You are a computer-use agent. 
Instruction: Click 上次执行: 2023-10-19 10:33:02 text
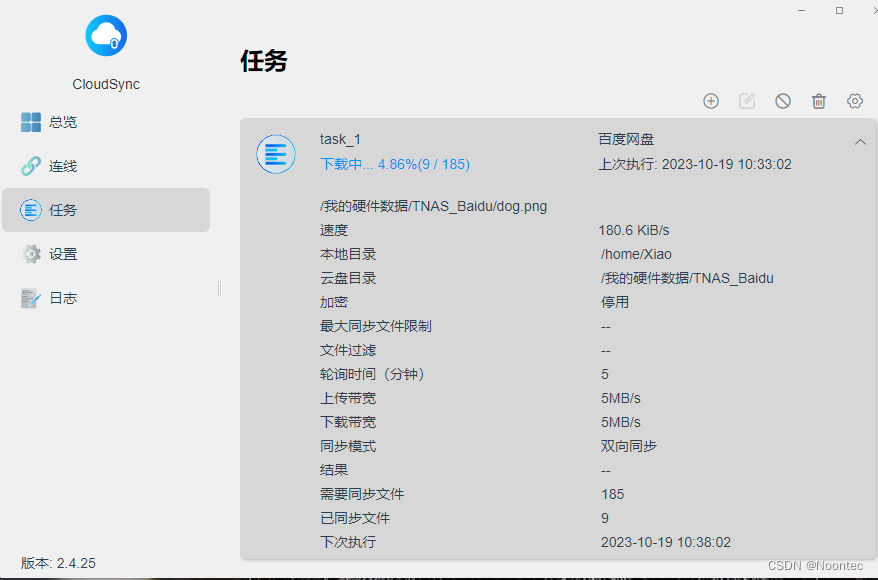click(x=695, y=164)
